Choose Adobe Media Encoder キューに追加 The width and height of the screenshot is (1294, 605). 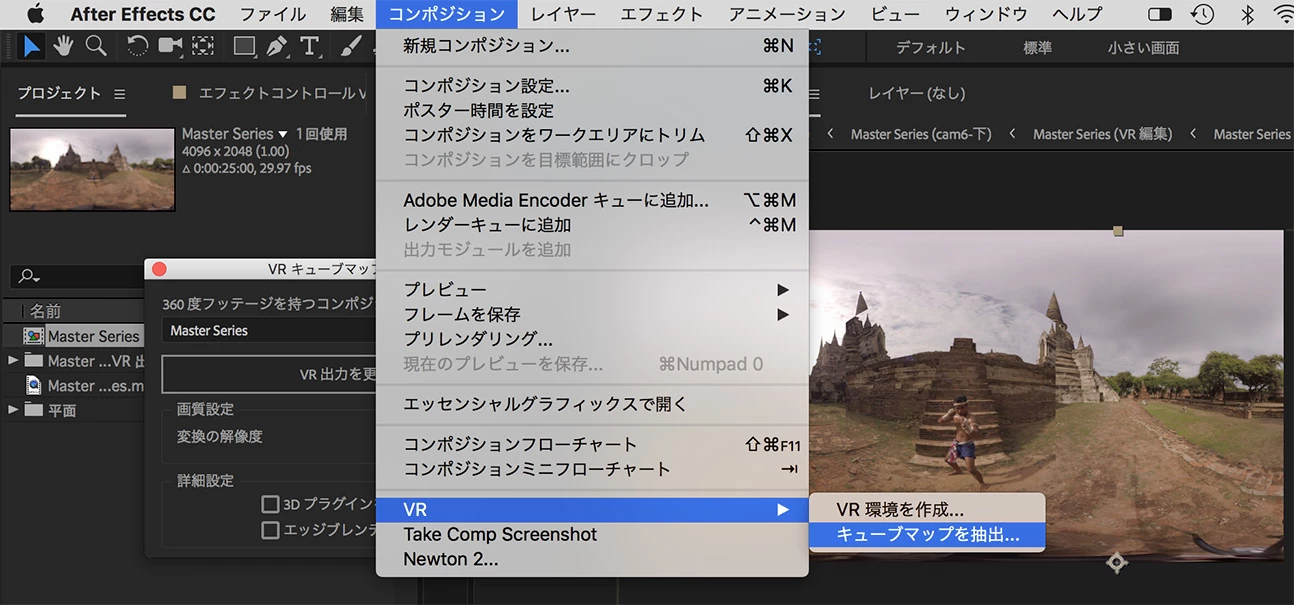(592, 201)
